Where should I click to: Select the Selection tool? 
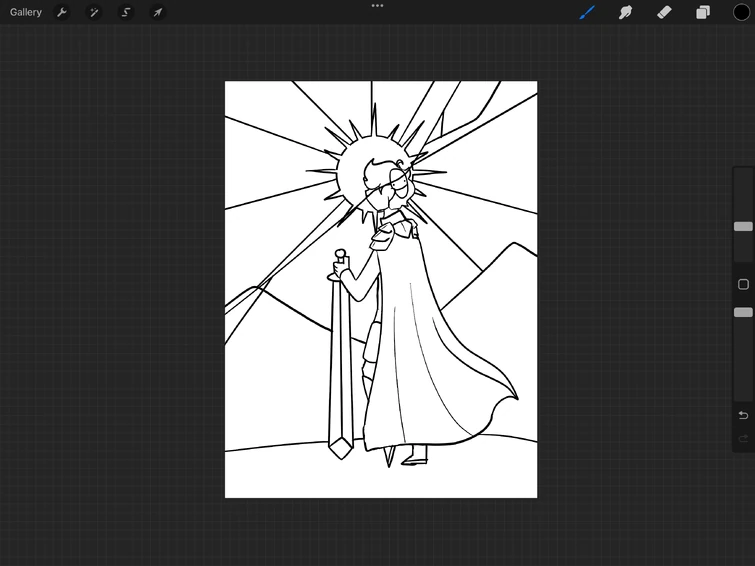pyautogui.click(x=126, y=12)
